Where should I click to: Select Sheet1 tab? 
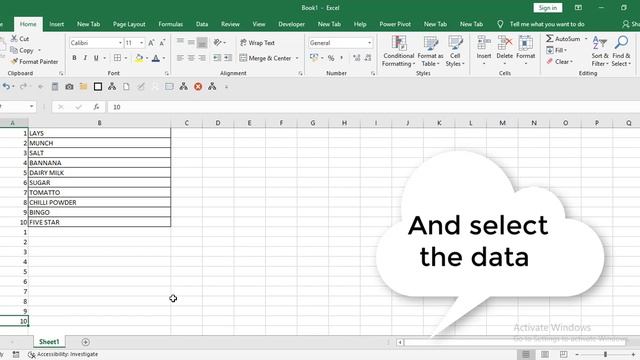[x=49, y=342]
